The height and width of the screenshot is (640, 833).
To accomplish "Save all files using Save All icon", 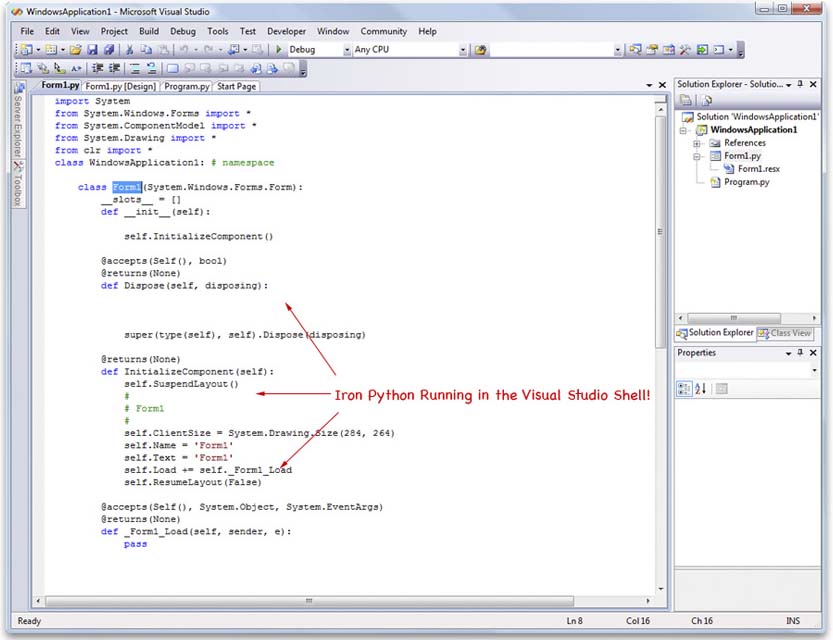I will tap(111, 48).
